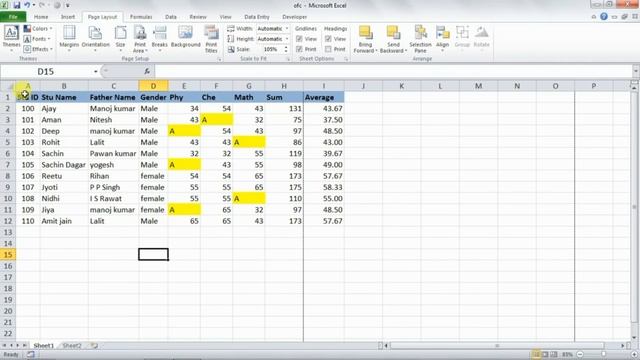This screenshot has width=640, height=360.
Task: Select row header 15
Action: (8, 254)
